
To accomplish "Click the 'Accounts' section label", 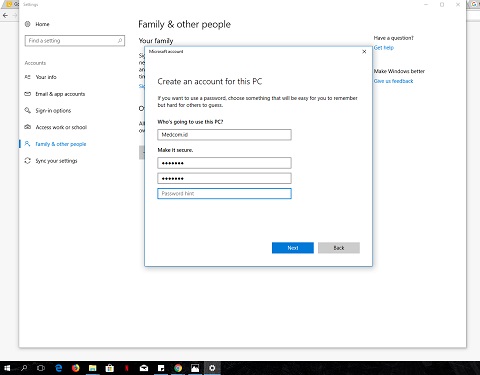I will 35,63.
